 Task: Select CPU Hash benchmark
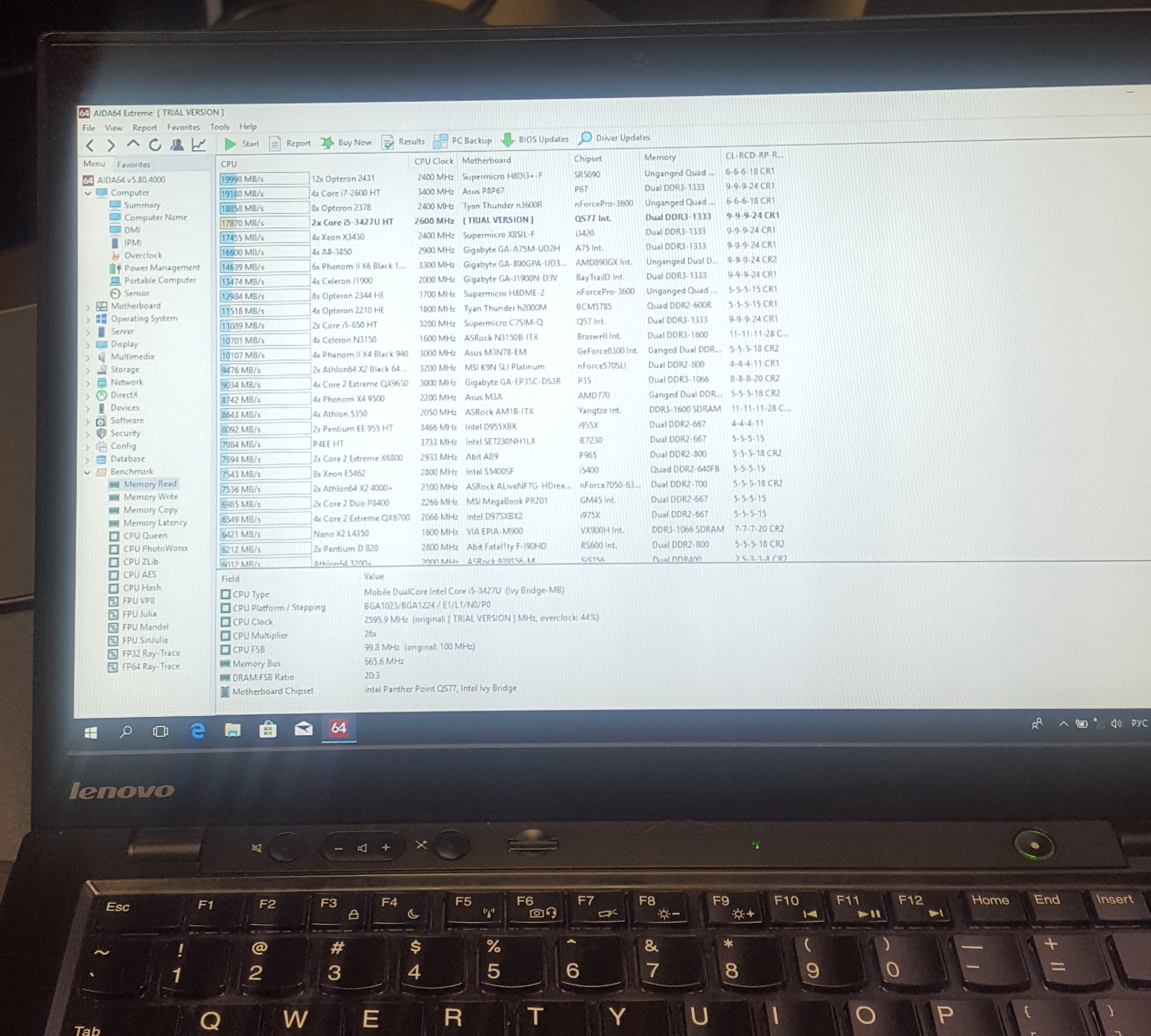(x=135, y=588)
